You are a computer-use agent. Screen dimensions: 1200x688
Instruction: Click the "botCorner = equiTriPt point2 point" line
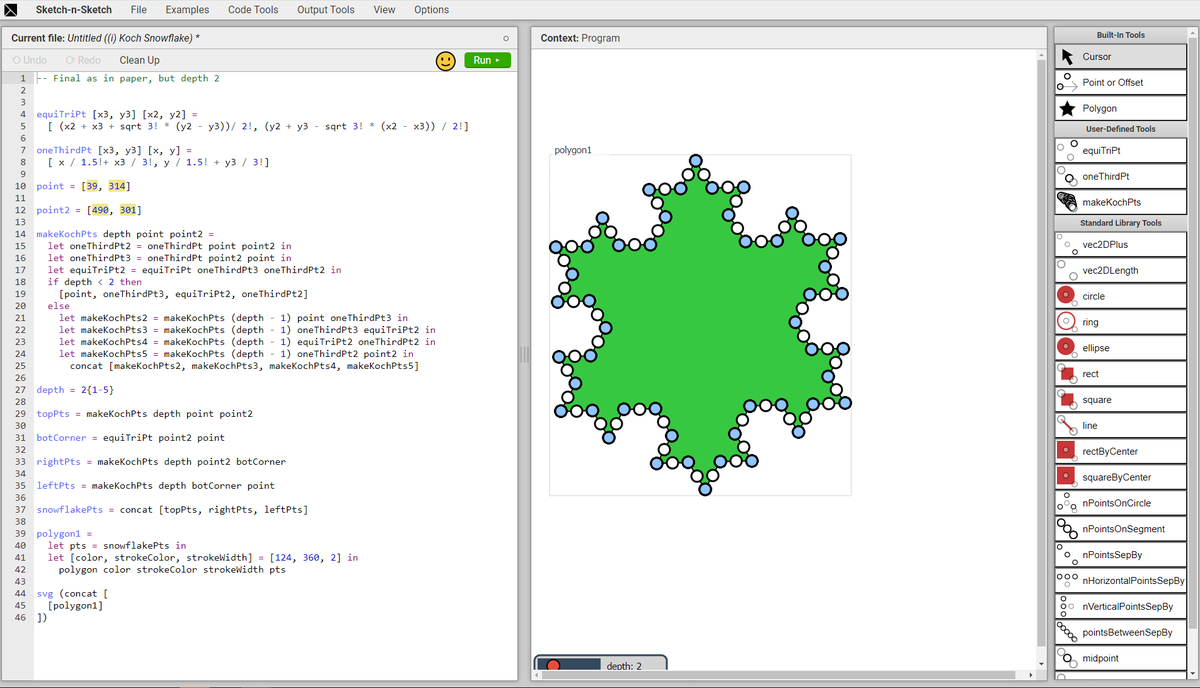pyautogui.click(x=130, y=438)
